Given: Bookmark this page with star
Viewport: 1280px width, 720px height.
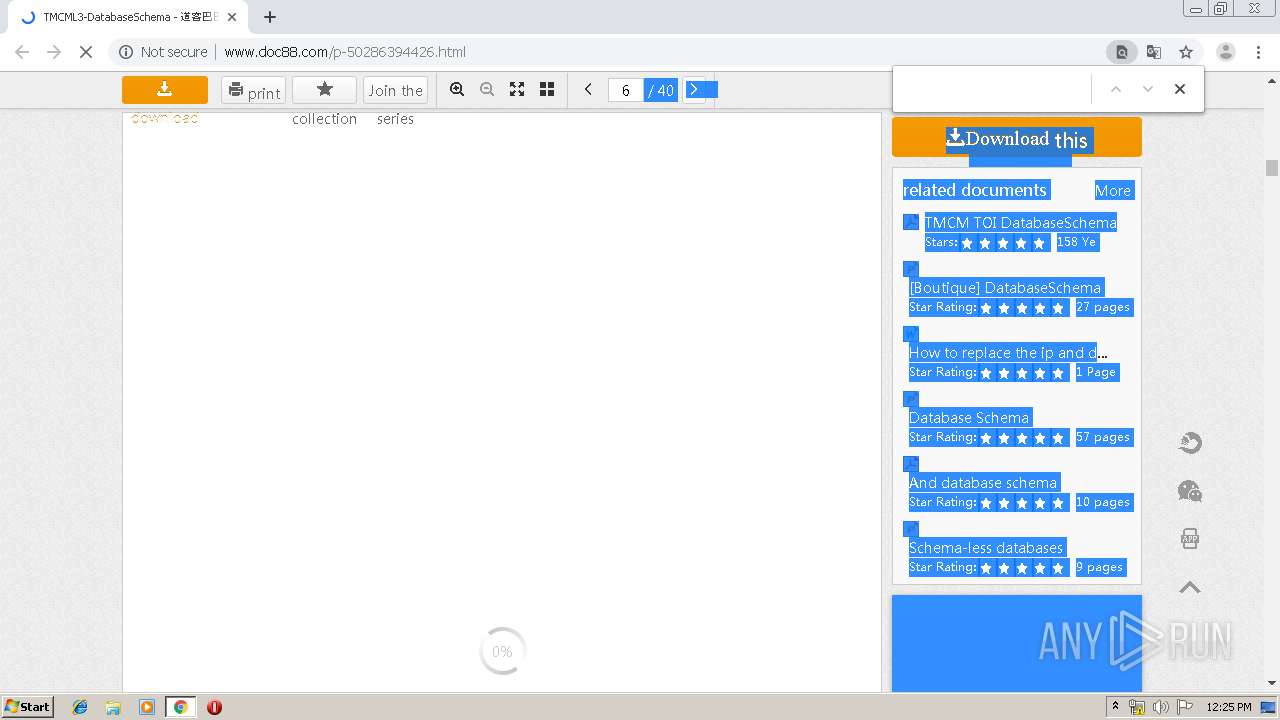Looking at the screenshot, I should pos(1186,52).
